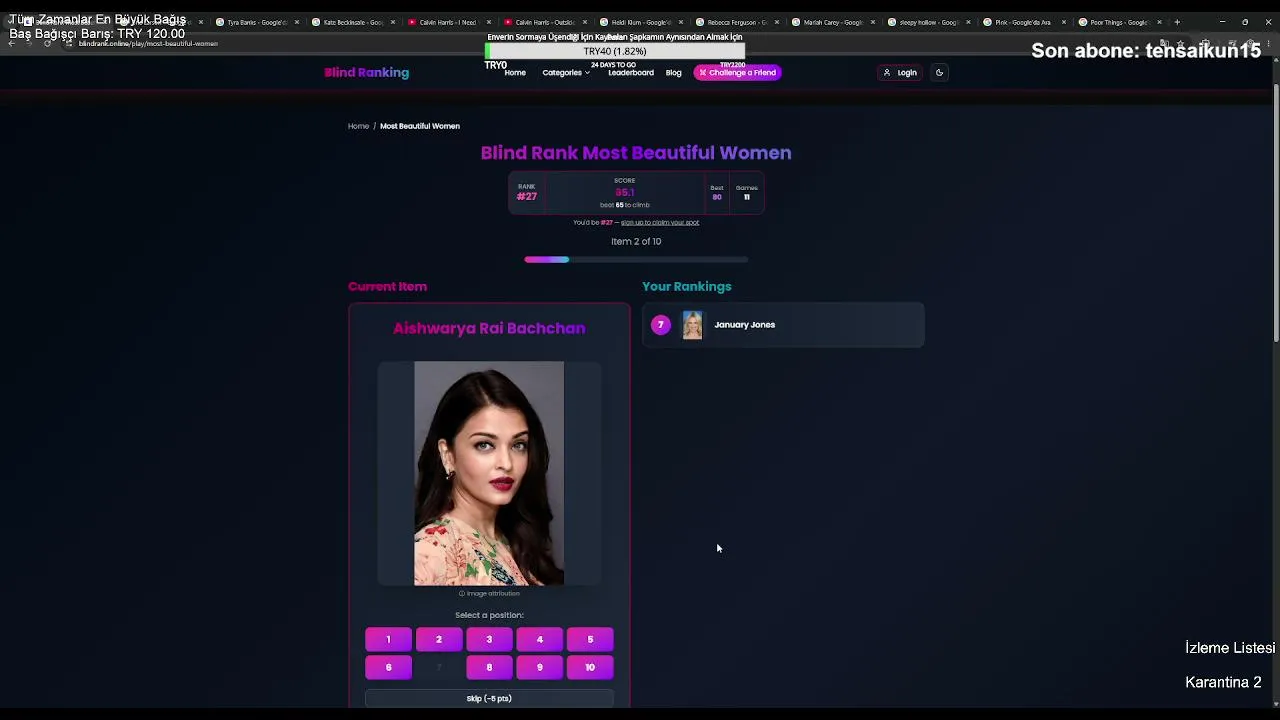
Task: Click the RANK #27 stat
Action: (527, 192)
